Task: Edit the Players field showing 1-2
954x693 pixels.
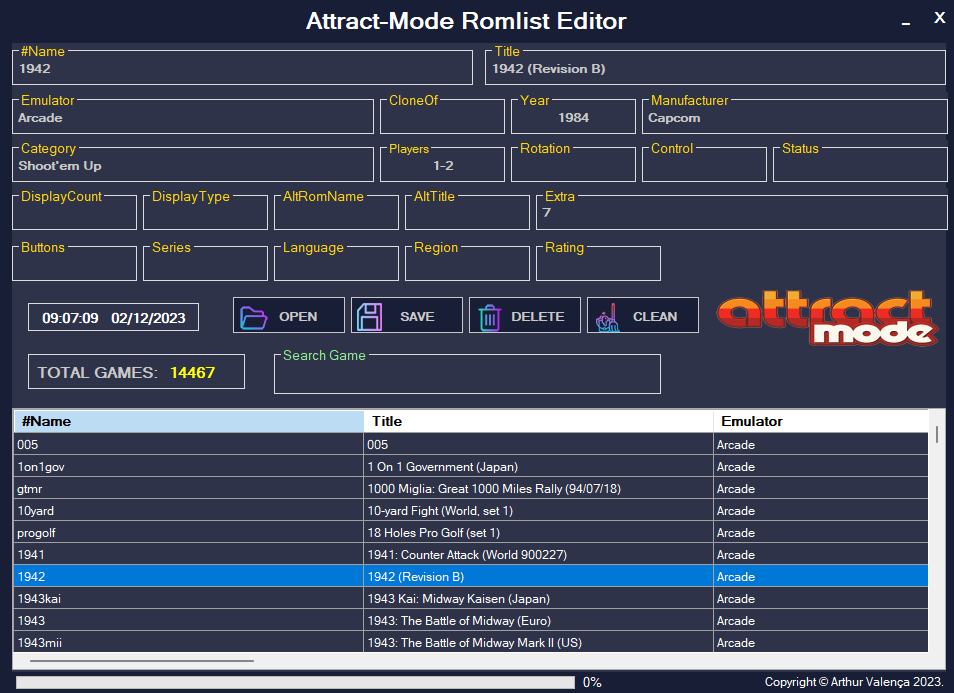Action: (x=442, y=166)
